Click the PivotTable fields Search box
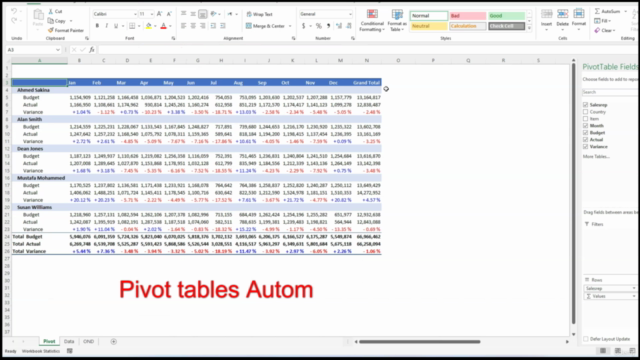This screenshot has height=360, width=640. 610,92
